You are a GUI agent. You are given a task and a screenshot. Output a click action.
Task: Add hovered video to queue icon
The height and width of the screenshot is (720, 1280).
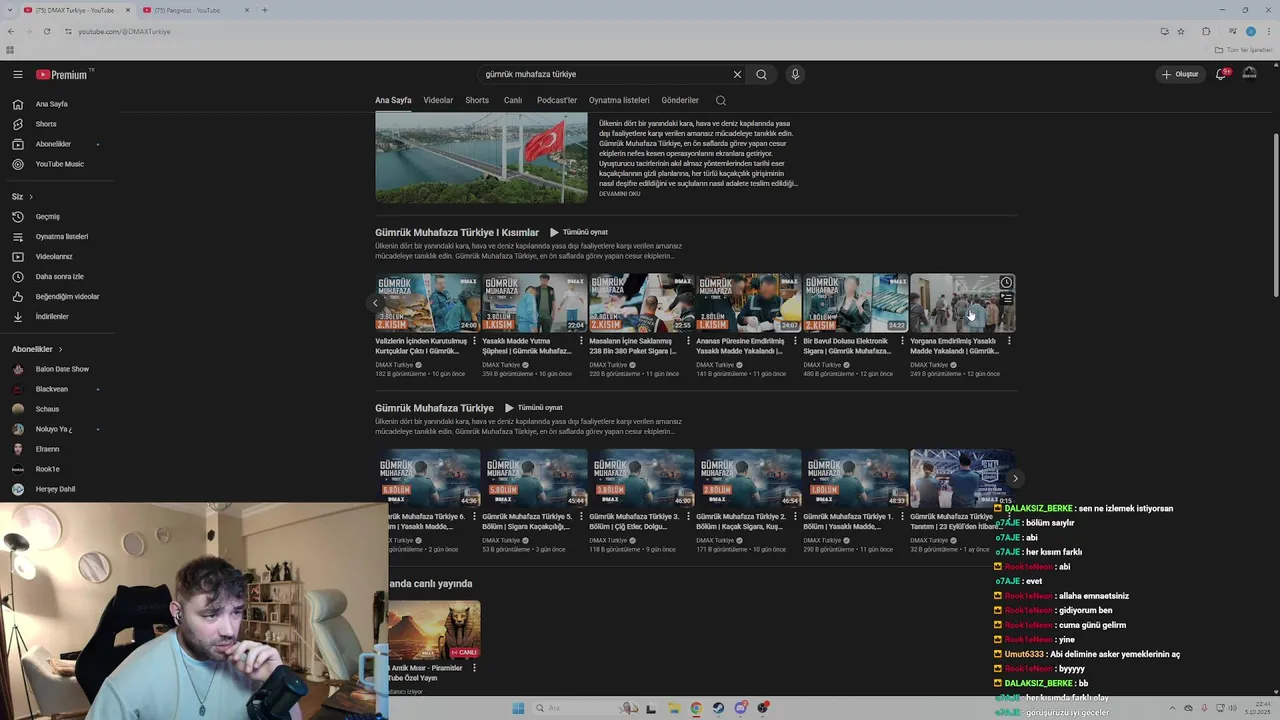pyautogui.click(x=1006, y=298)
